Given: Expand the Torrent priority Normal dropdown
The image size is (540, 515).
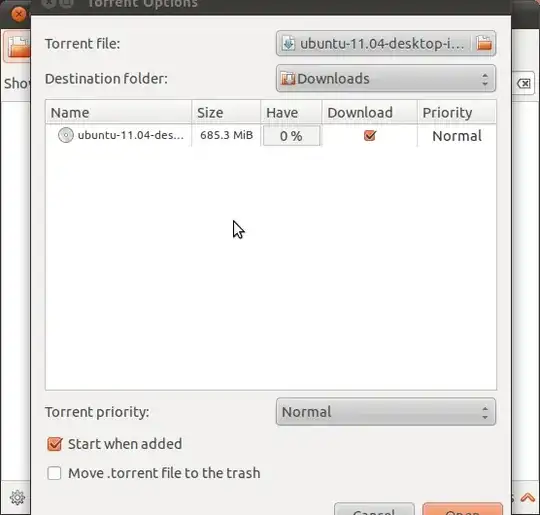Looking at the screenshot, I should click(386, 412).
